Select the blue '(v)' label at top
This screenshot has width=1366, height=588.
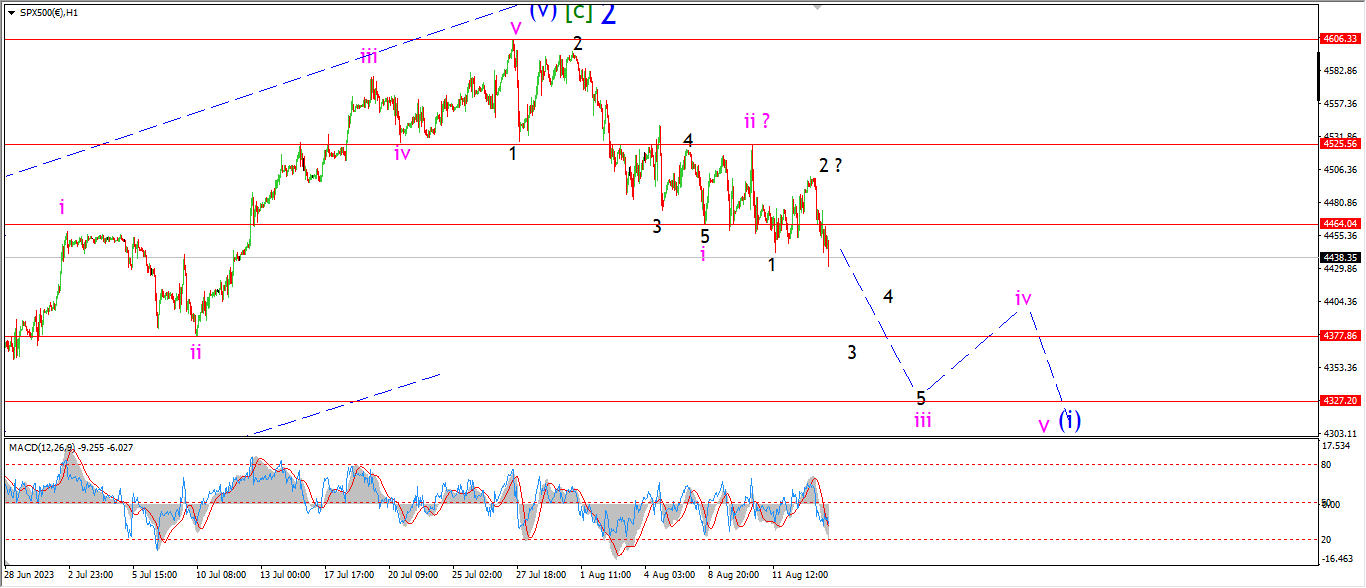pyautogui.click(x=541, y=11)
